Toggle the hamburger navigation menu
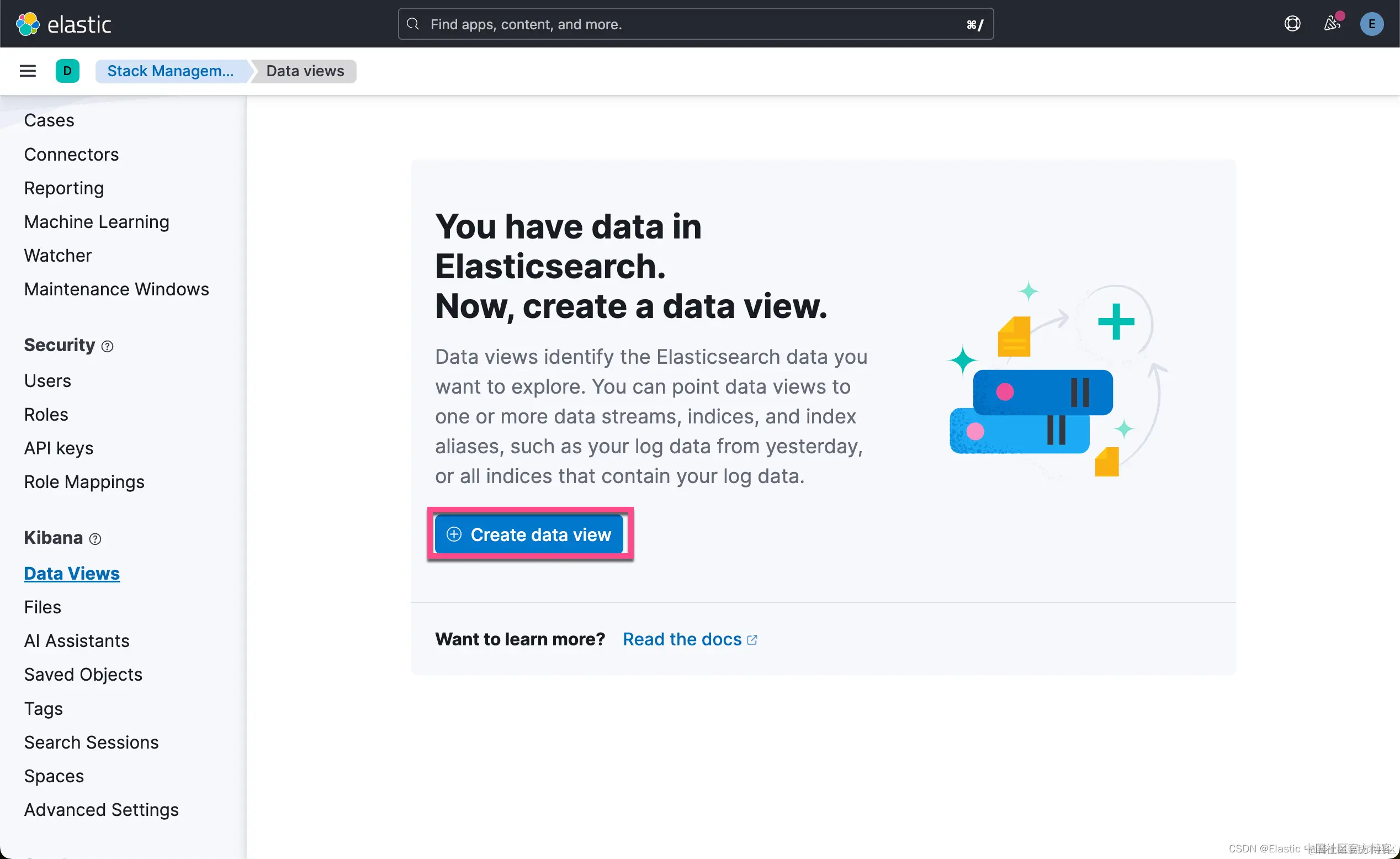The image size is (1400, 859). pyautogui.click(x=27, y=71)
